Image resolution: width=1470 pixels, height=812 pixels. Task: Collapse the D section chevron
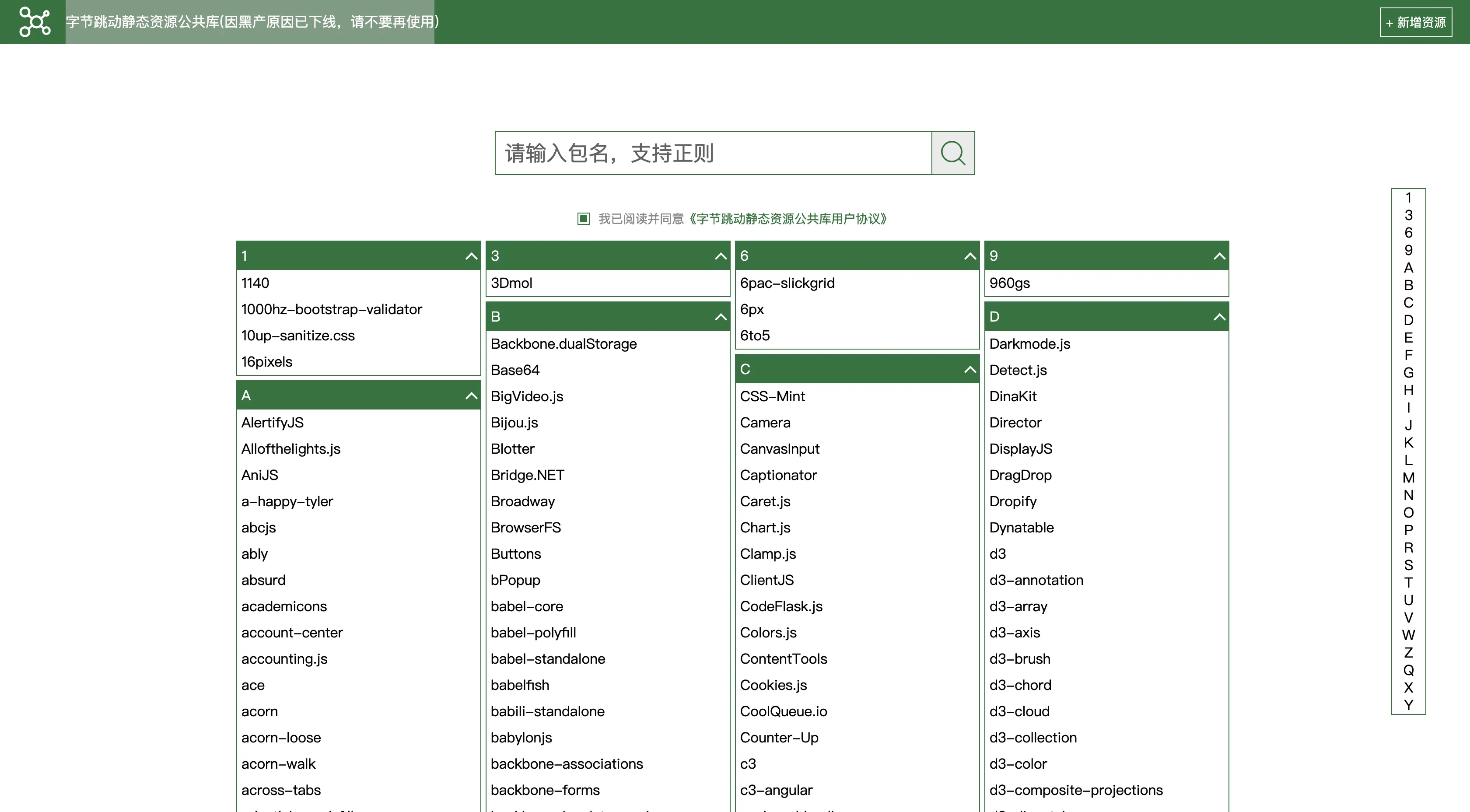point(1219,317)
